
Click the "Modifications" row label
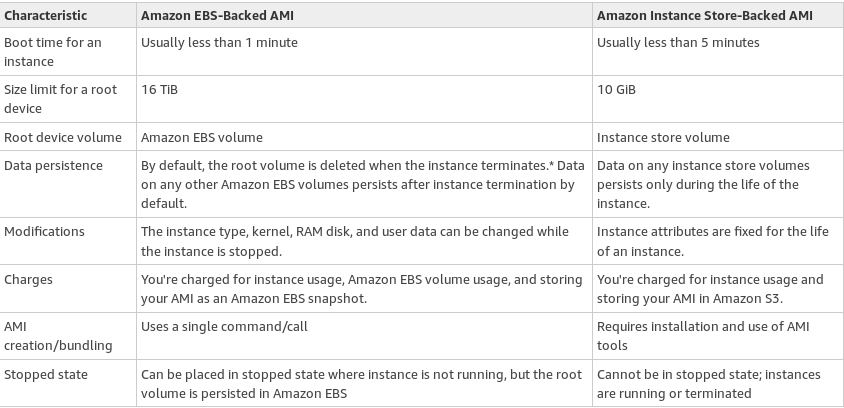point(44,231)
